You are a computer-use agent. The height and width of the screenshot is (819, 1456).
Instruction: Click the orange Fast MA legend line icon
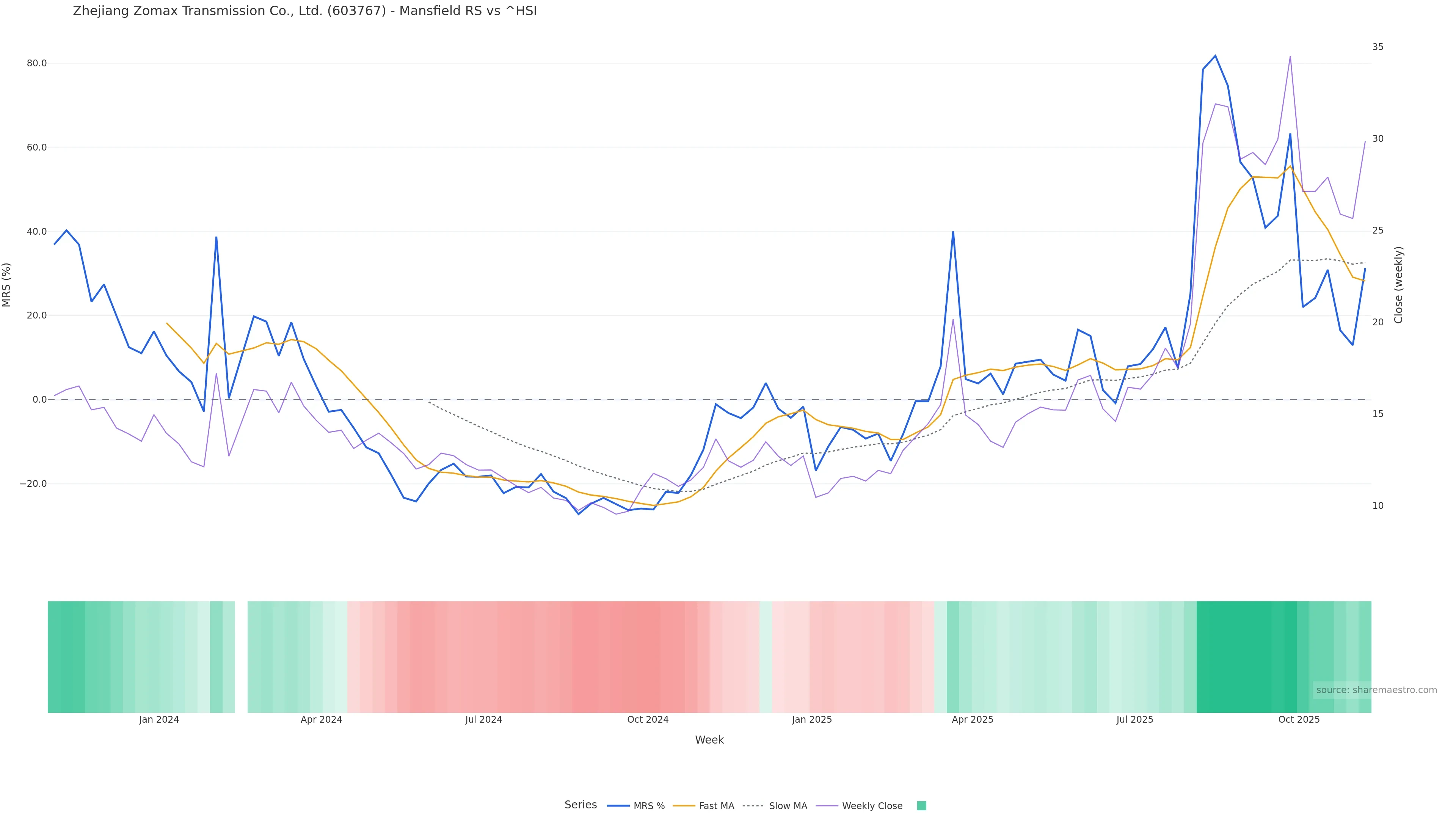click(684, 806)
